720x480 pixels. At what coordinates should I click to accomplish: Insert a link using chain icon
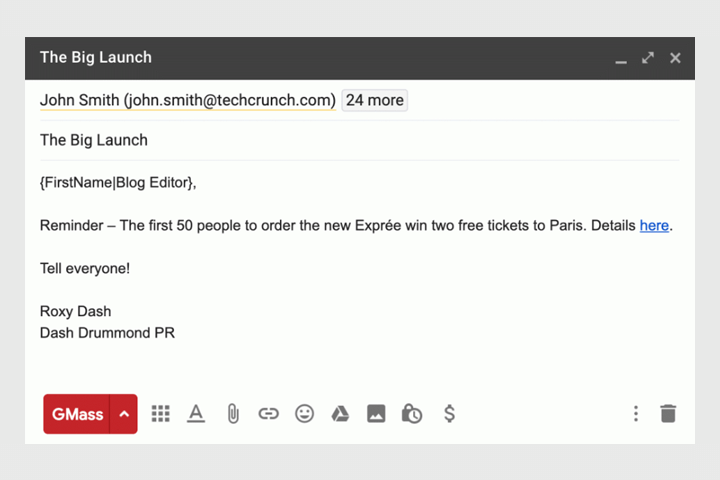[x=268, y=413]
